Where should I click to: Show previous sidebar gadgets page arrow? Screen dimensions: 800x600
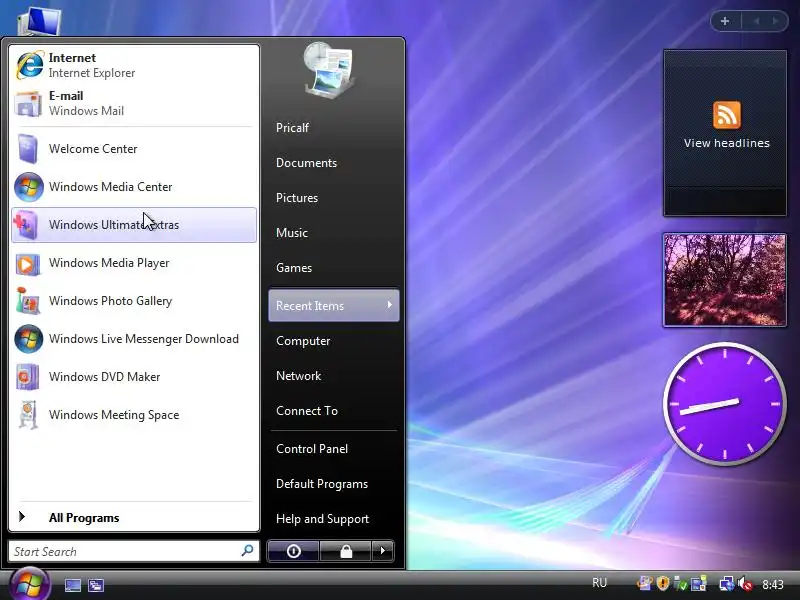click(756, 21)
